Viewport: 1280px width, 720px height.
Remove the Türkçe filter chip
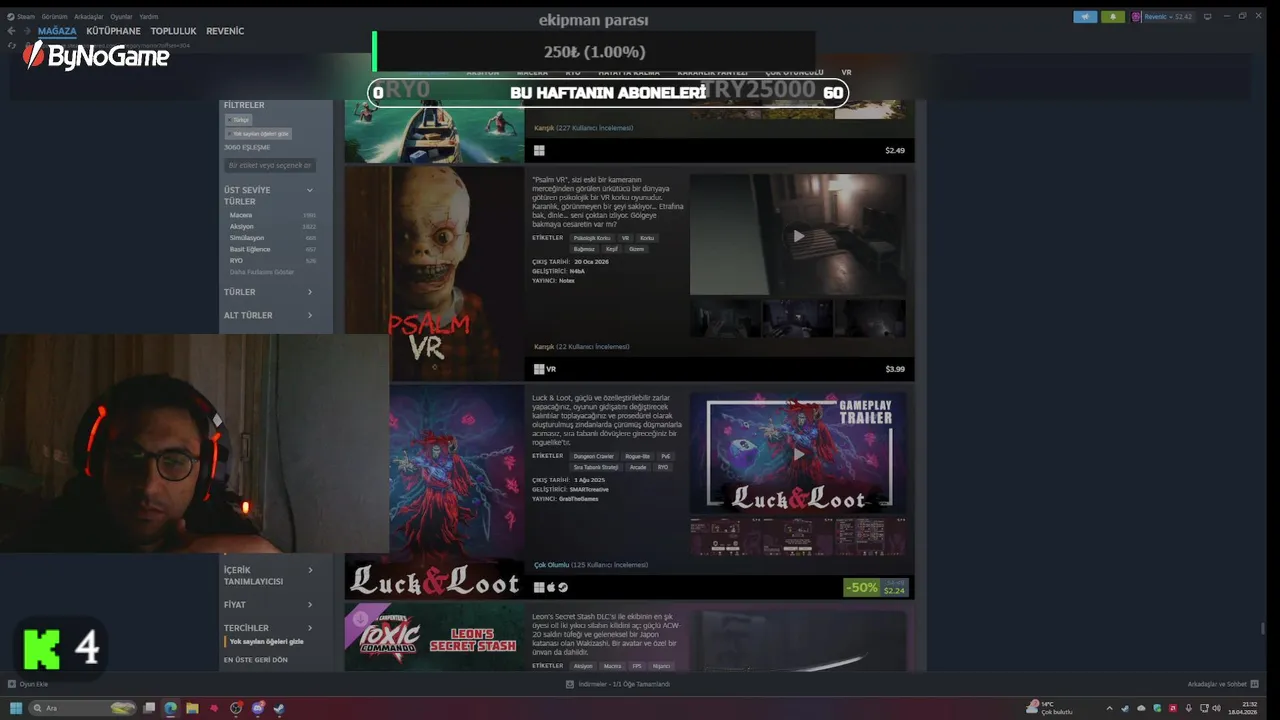(x=238, y=120)
